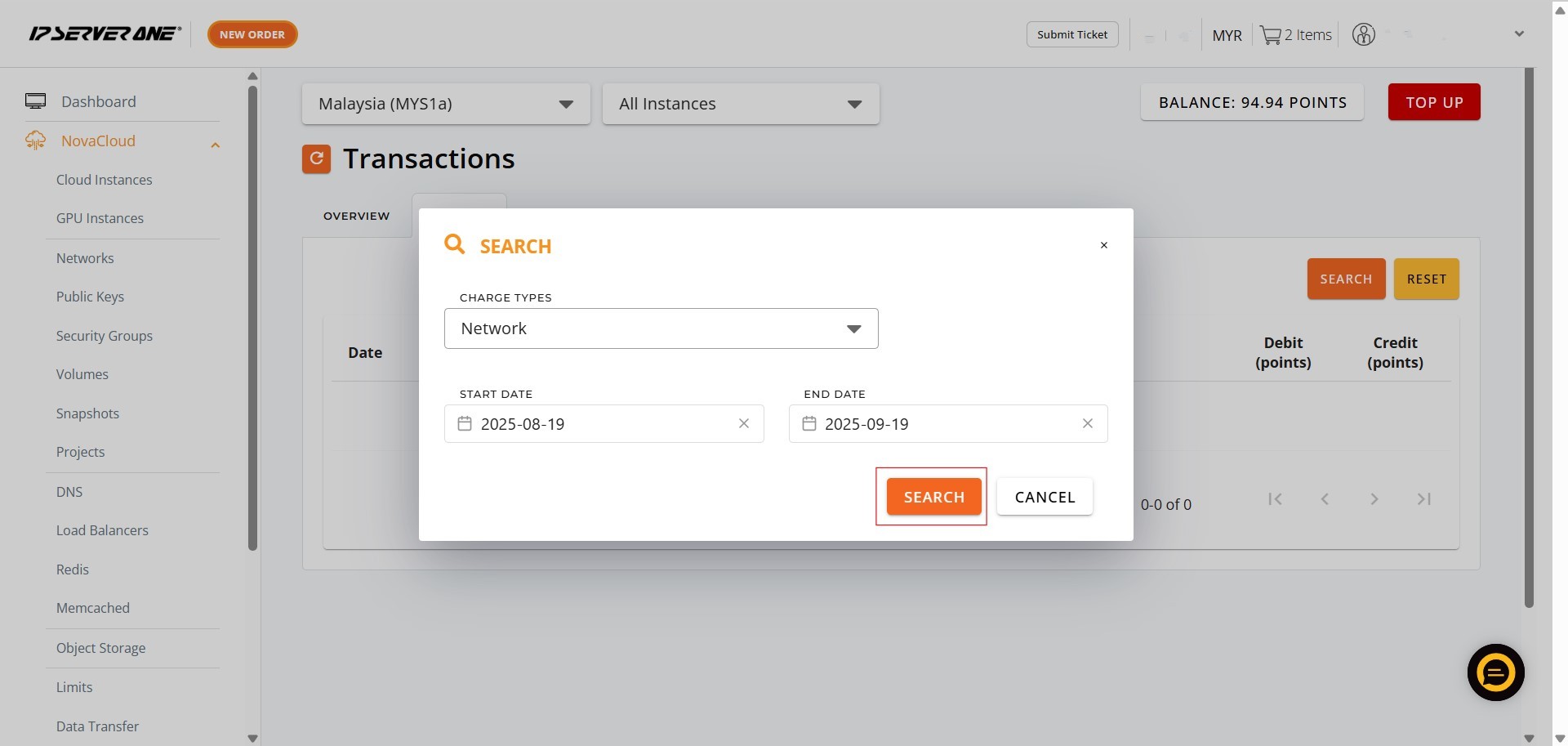Click the user profile avatar icon
Screen dimensions: 1568x746
click(x=1363, y=34)
